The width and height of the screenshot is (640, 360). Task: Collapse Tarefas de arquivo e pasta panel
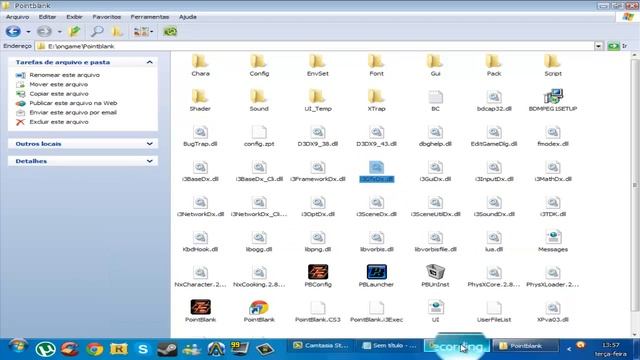pyautogui.click(x=149, y=62)
